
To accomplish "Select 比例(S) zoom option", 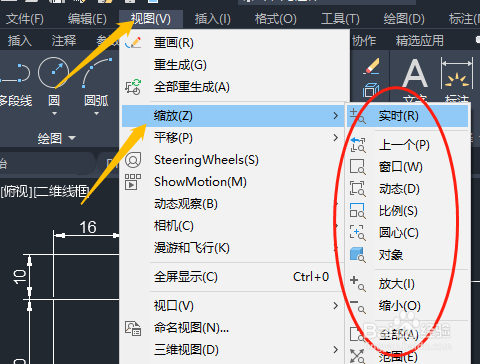I will pos(398,211).
